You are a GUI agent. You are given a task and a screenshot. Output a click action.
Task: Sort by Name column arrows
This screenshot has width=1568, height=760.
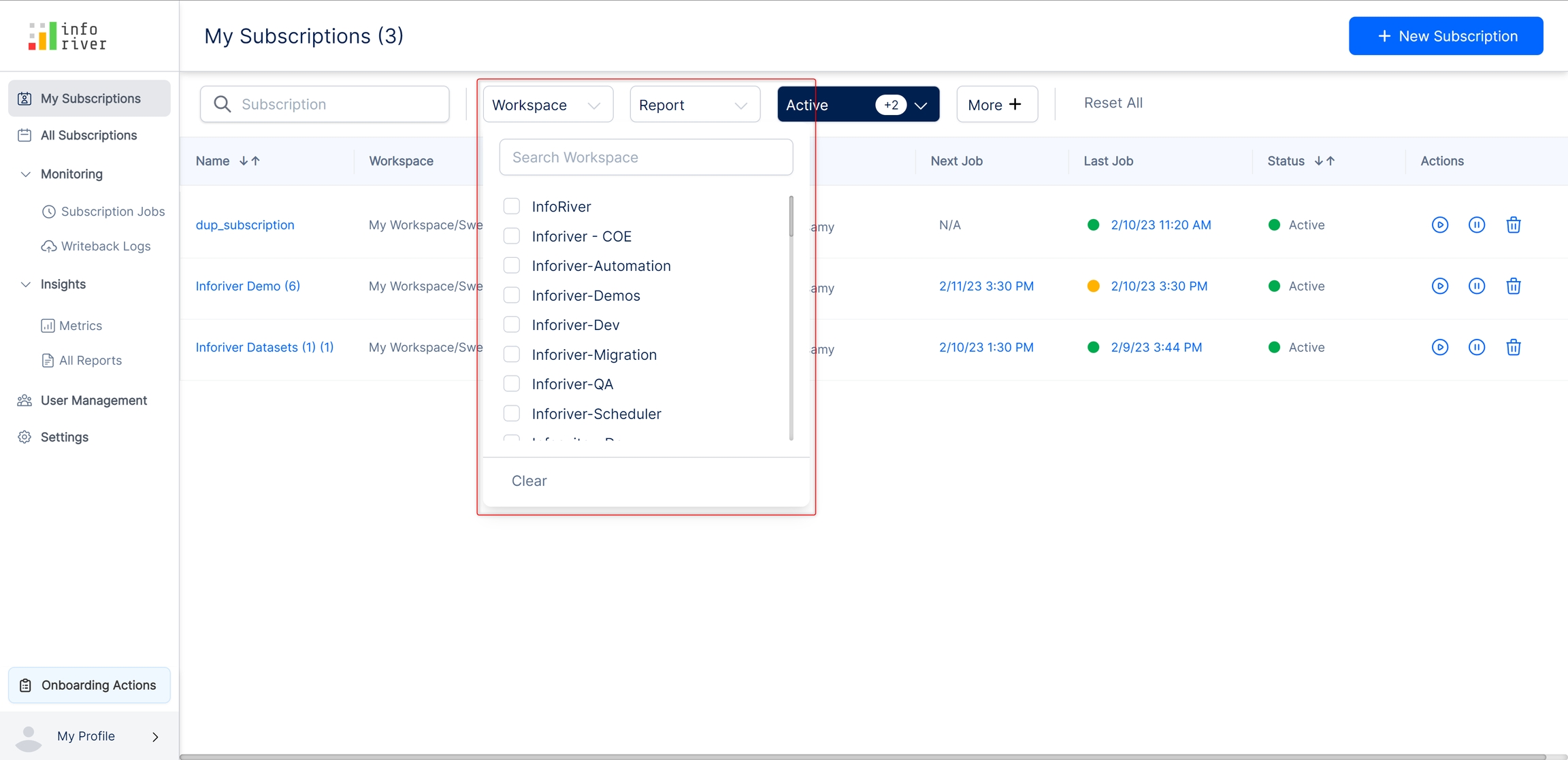click(249, 161)
